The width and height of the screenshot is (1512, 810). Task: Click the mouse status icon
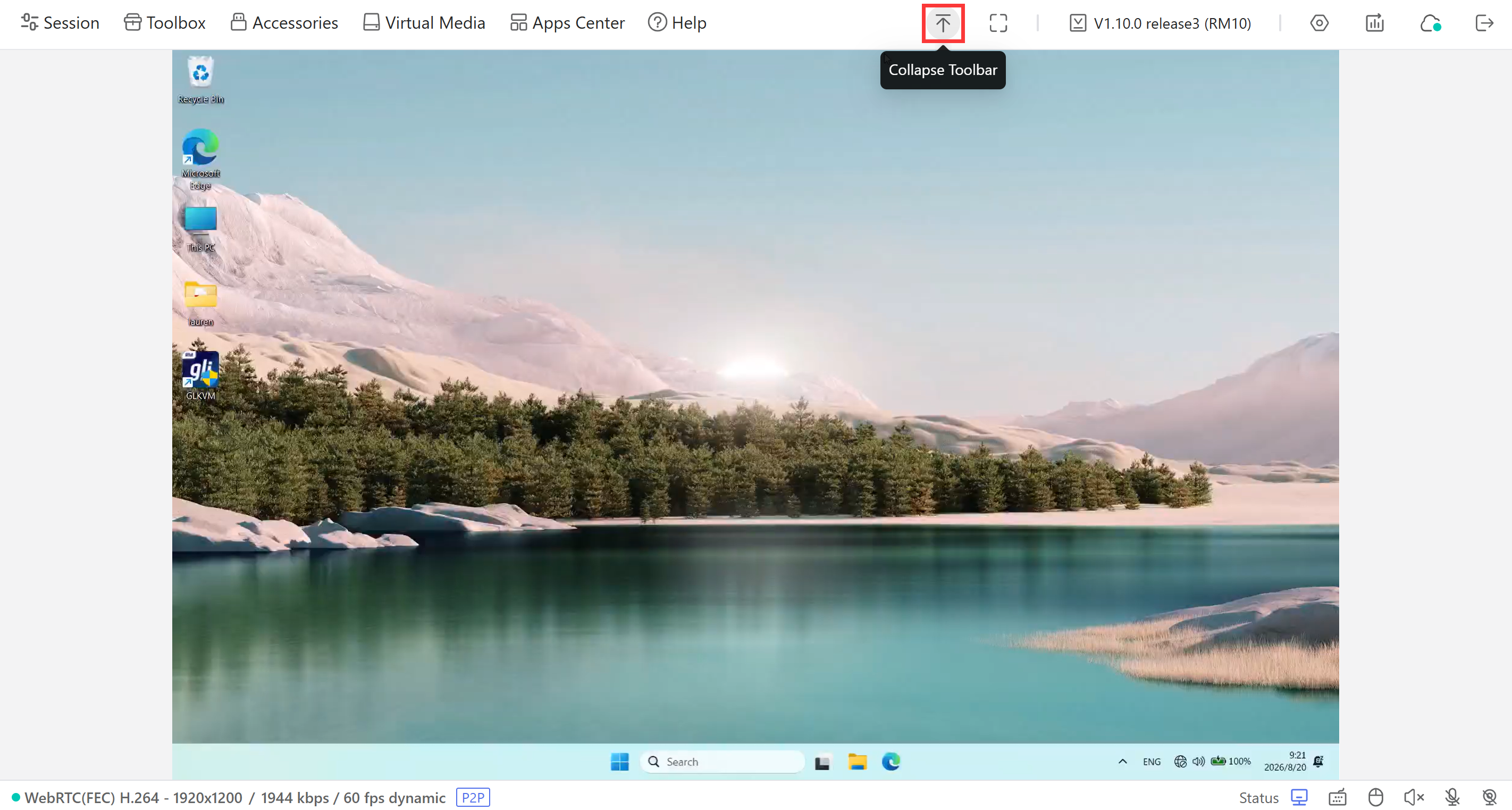(1375, 797)
